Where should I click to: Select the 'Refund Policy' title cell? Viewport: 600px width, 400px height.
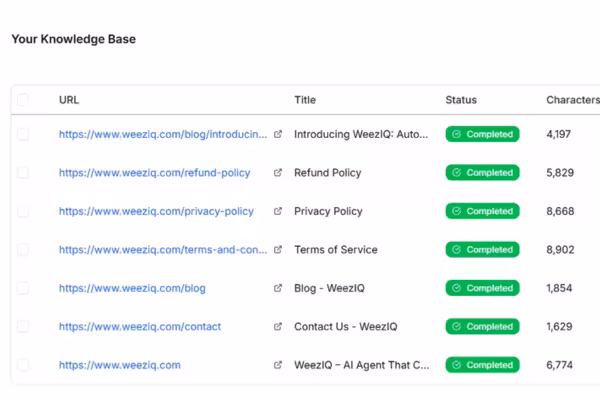tap(328, 173)
